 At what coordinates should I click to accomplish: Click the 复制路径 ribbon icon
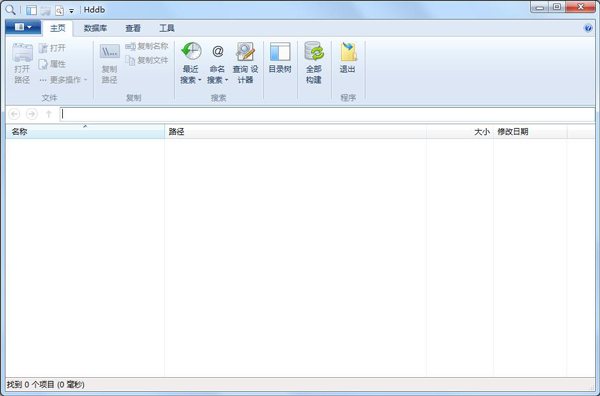tap(109, 63)
